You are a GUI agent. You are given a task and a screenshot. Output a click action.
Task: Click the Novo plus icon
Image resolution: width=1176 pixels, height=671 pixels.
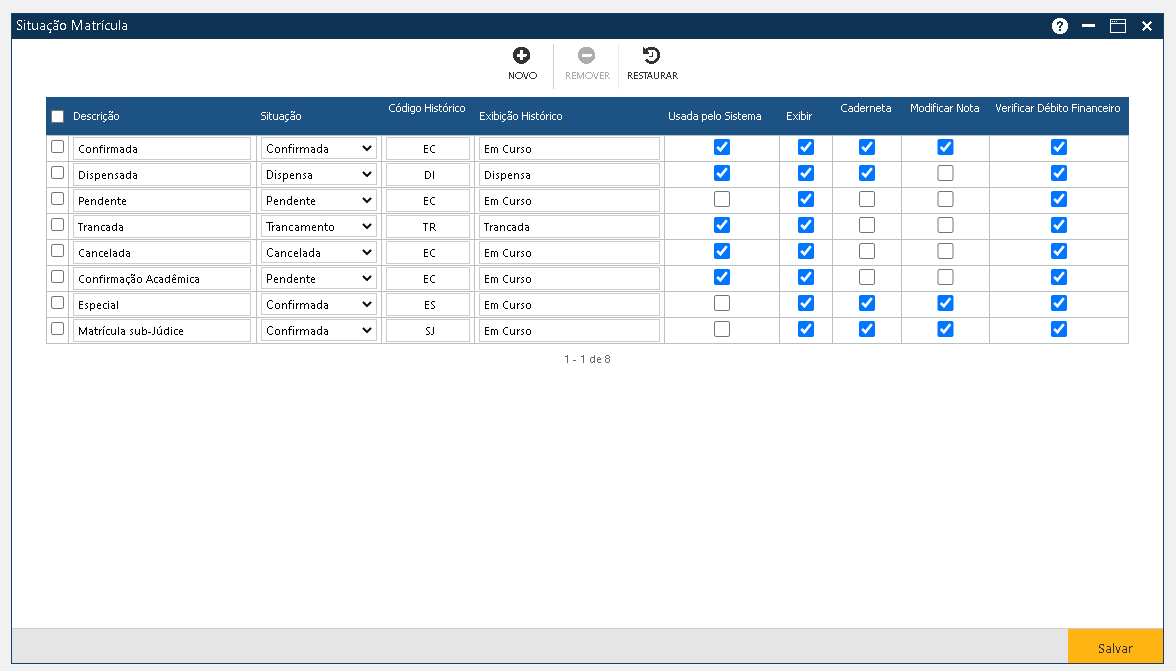click(521, 57)
